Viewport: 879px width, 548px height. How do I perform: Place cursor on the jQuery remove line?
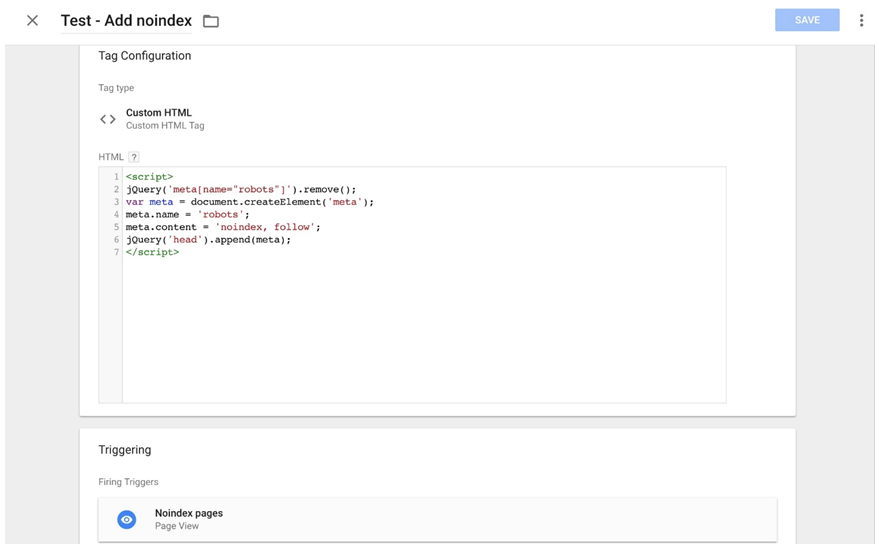point(240,189)
